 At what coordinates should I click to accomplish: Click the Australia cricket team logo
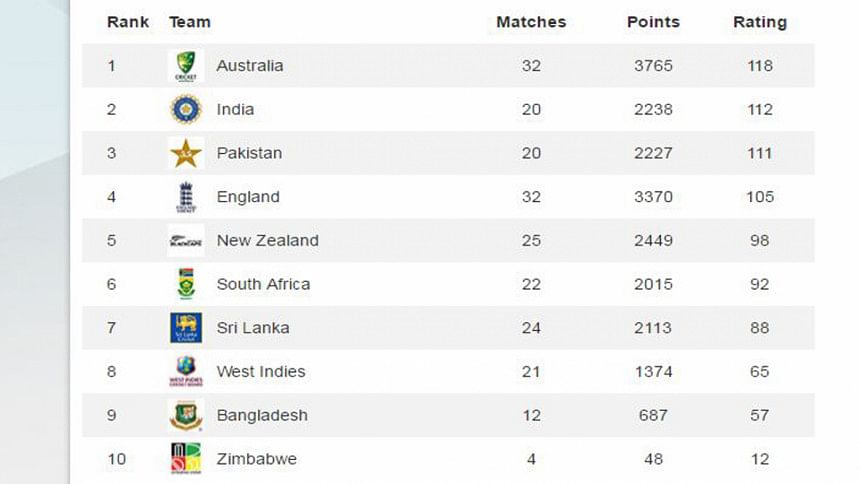pyautogui.click(x=186, y=66)
